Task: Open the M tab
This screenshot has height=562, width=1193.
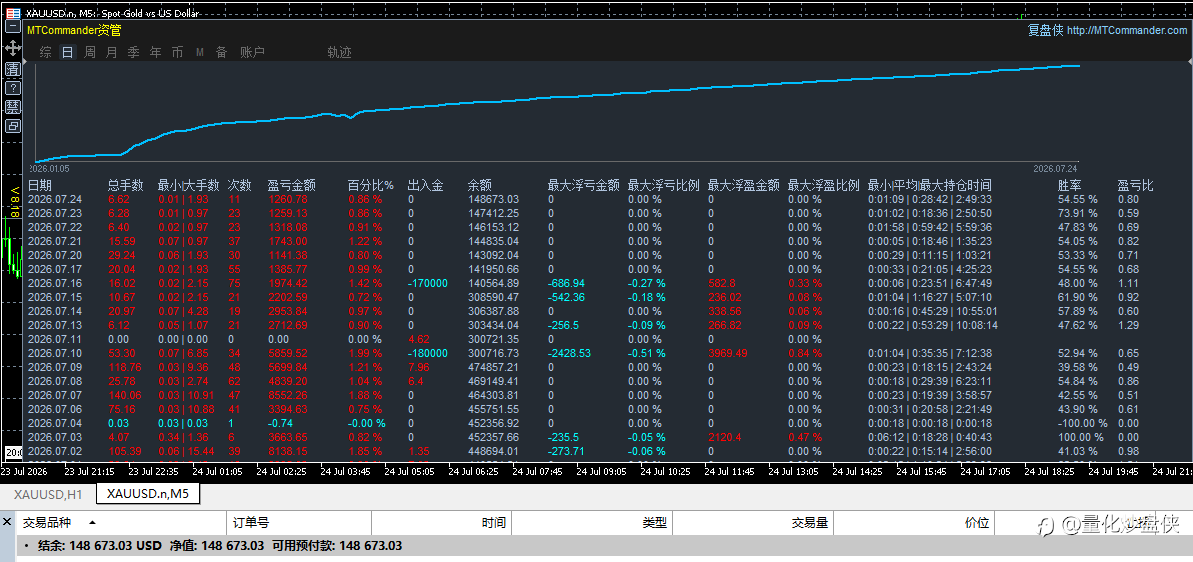Action: [x=200, y=52]
